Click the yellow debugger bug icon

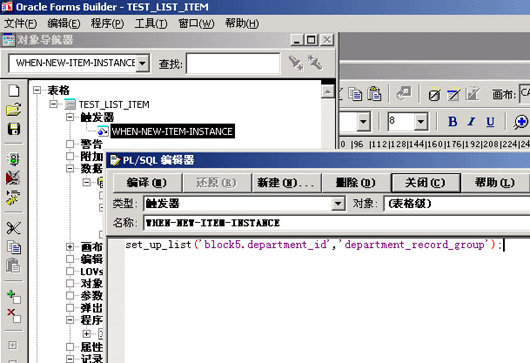13,198
